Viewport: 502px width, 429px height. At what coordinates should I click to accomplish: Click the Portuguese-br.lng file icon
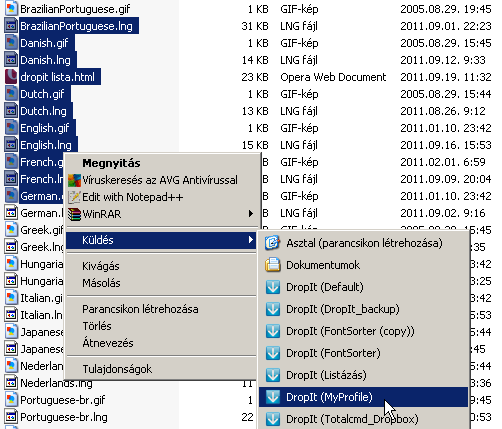coord(11,417)
